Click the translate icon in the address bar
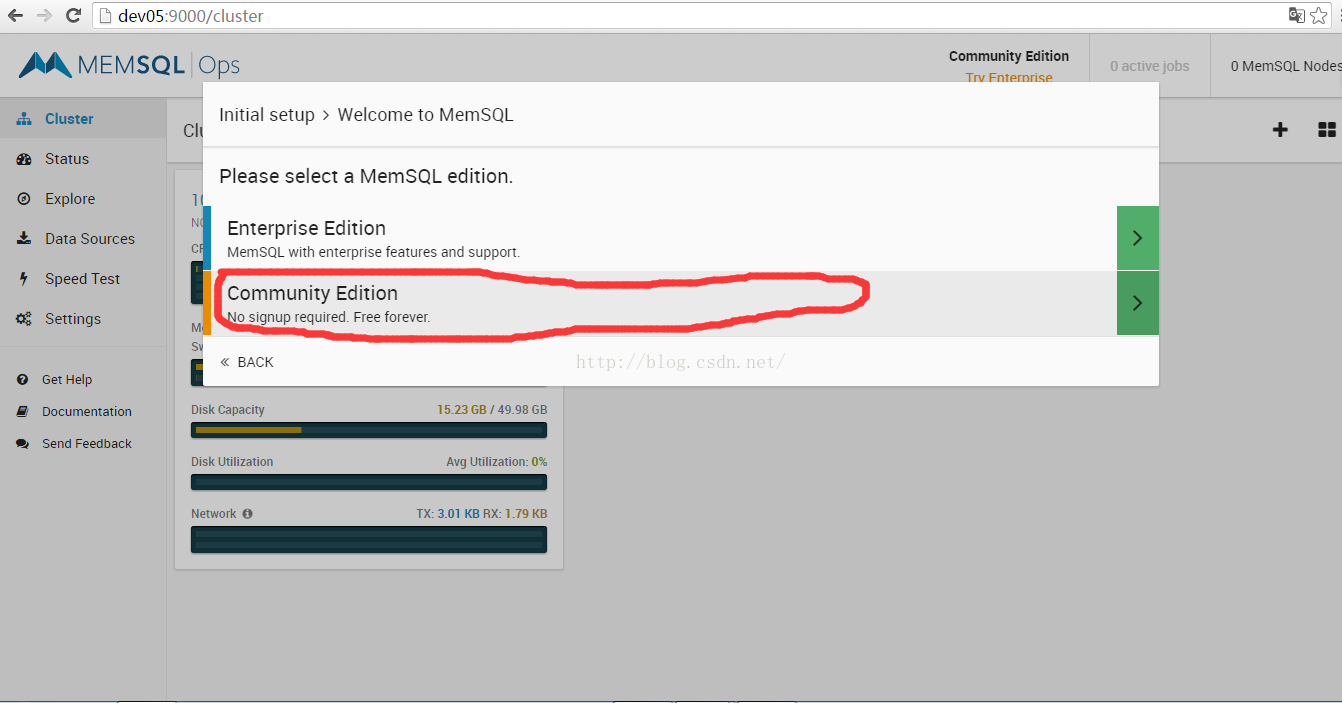Viewport: 1342px width, 703px height. [x=1297, y=16]
